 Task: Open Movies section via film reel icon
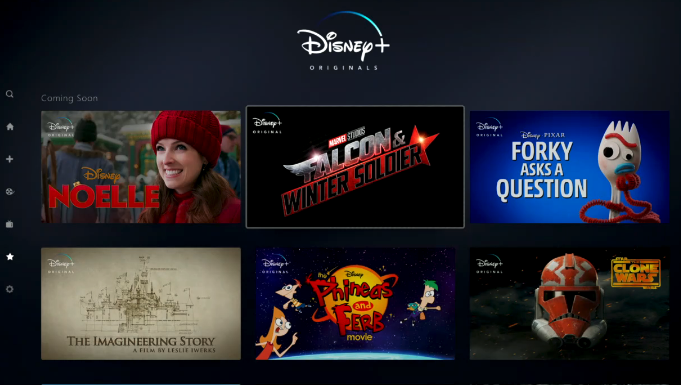10,192
